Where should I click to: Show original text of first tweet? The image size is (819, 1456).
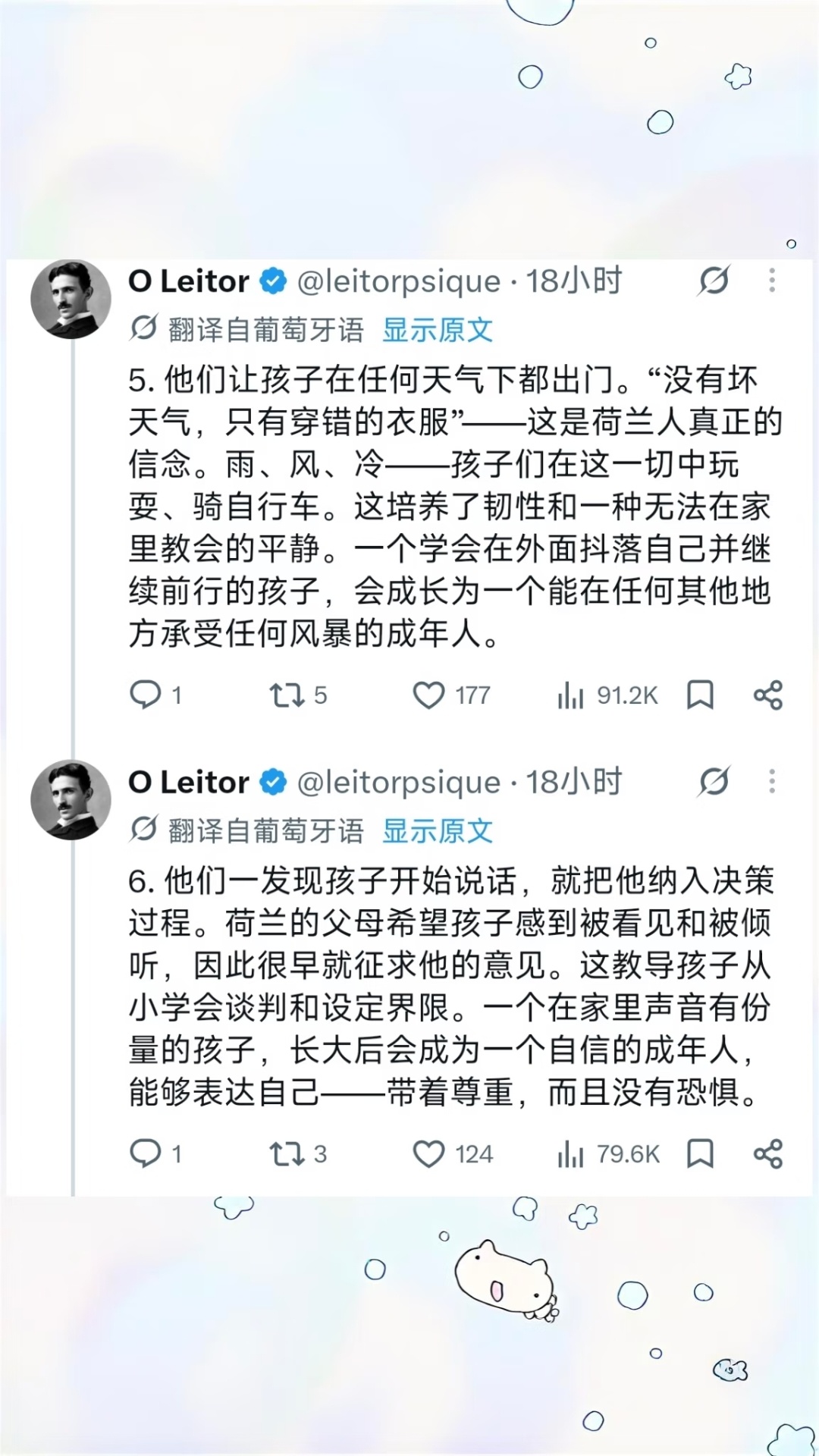[x=438, y=330]
